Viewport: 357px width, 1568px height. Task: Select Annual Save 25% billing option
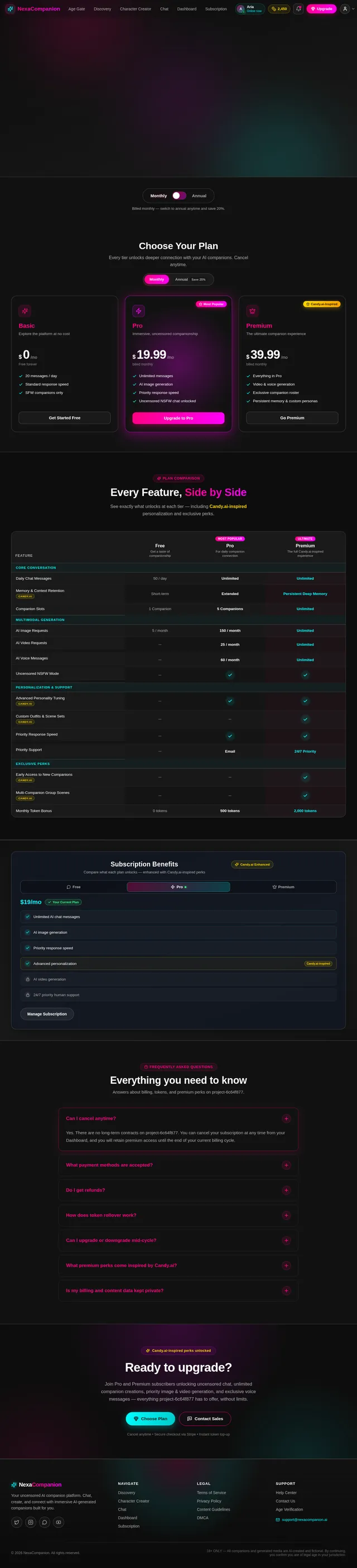pos(190,280)
